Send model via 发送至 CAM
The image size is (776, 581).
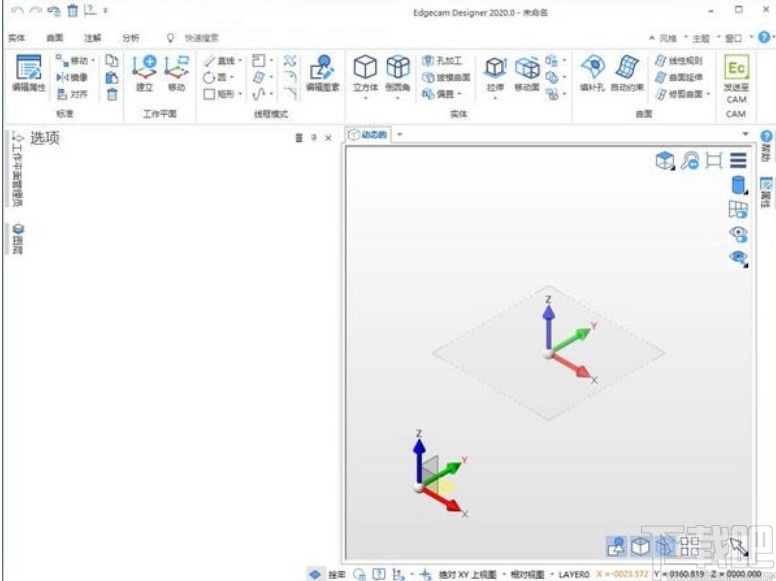[x=736, y=79]
